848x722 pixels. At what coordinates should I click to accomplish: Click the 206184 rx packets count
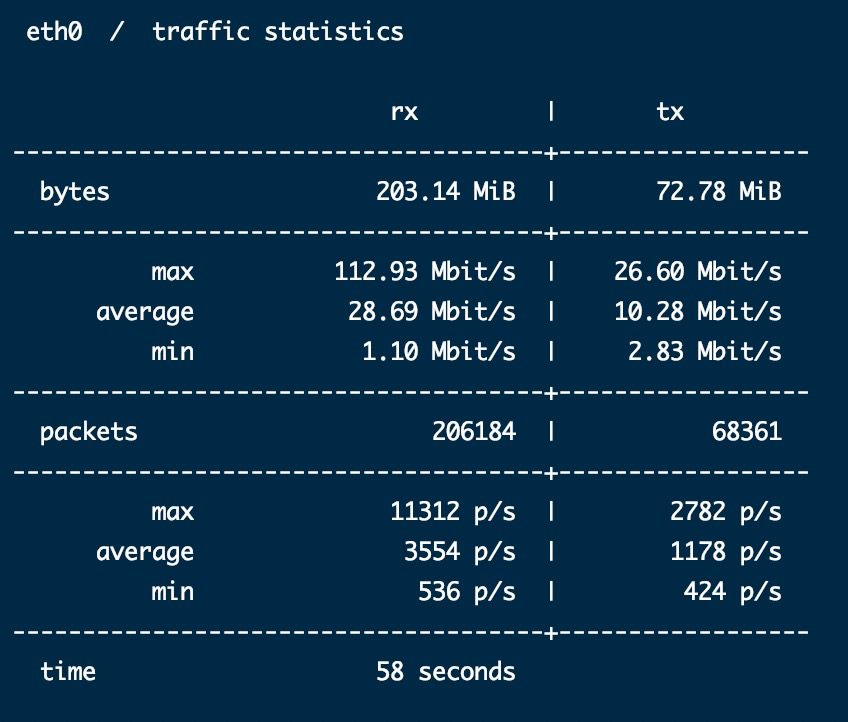[x=474, y=431]
